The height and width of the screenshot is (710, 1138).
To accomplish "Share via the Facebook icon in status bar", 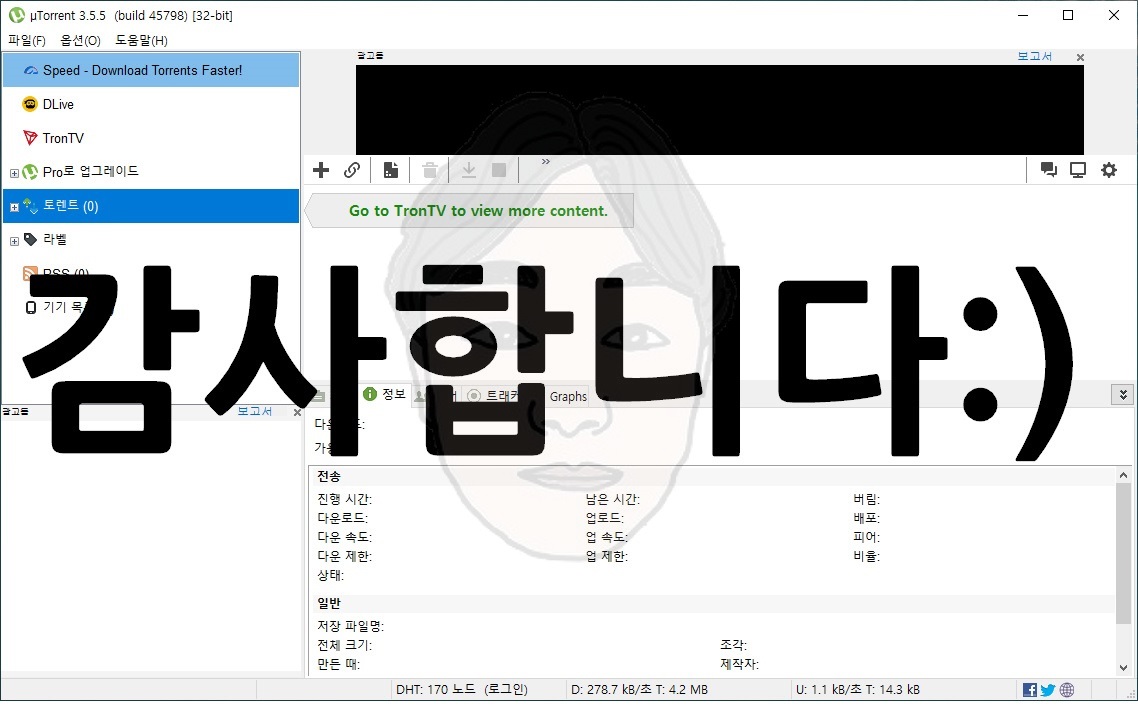I will (x=1029, y=689).
